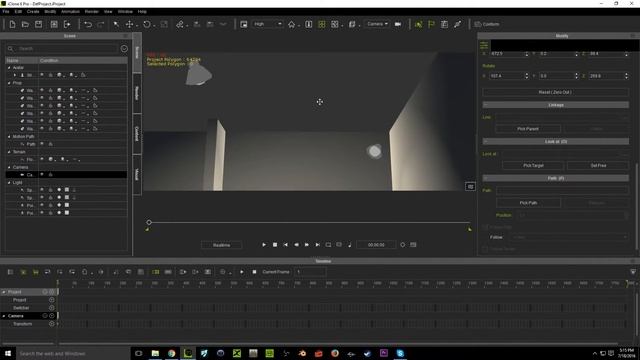
Task: Step to the previous frame
Action: tap(296, 245)
